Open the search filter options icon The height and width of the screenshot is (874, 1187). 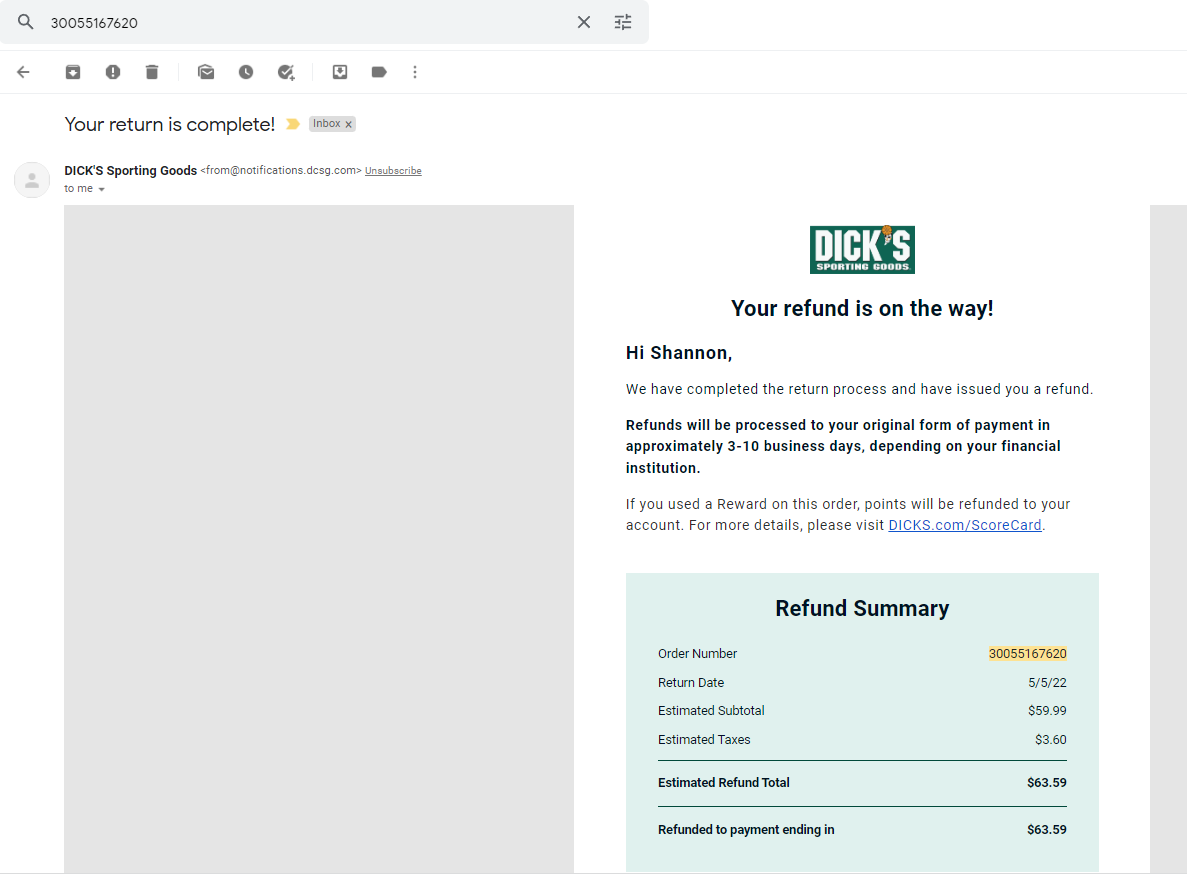click(x=623, y=22)
